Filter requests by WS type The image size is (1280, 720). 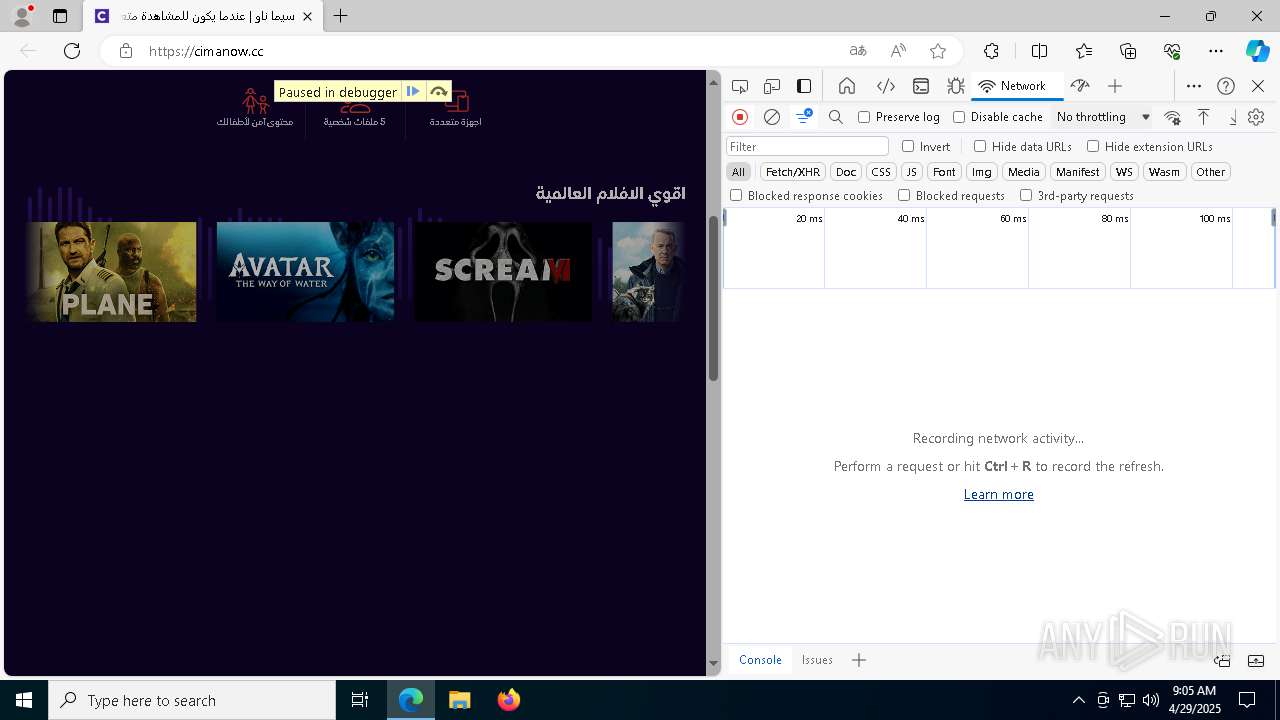1124,172
